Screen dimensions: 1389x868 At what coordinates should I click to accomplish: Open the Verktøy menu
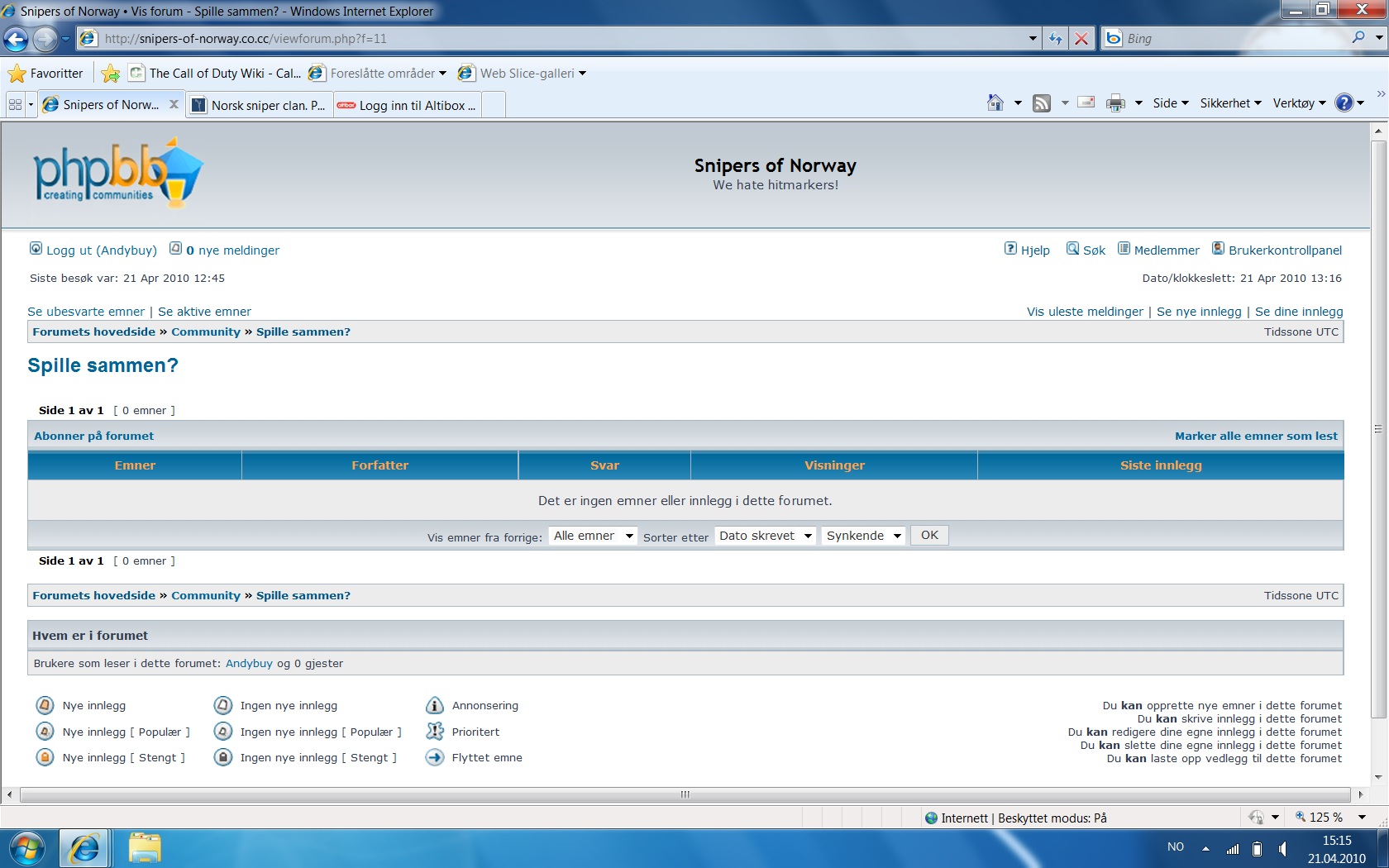[x=1299, y=103]
